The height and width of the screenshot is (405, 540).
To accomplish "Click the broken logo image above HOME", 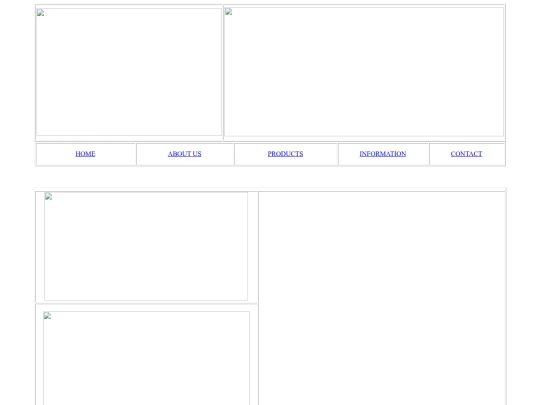I will coord(129,72).
